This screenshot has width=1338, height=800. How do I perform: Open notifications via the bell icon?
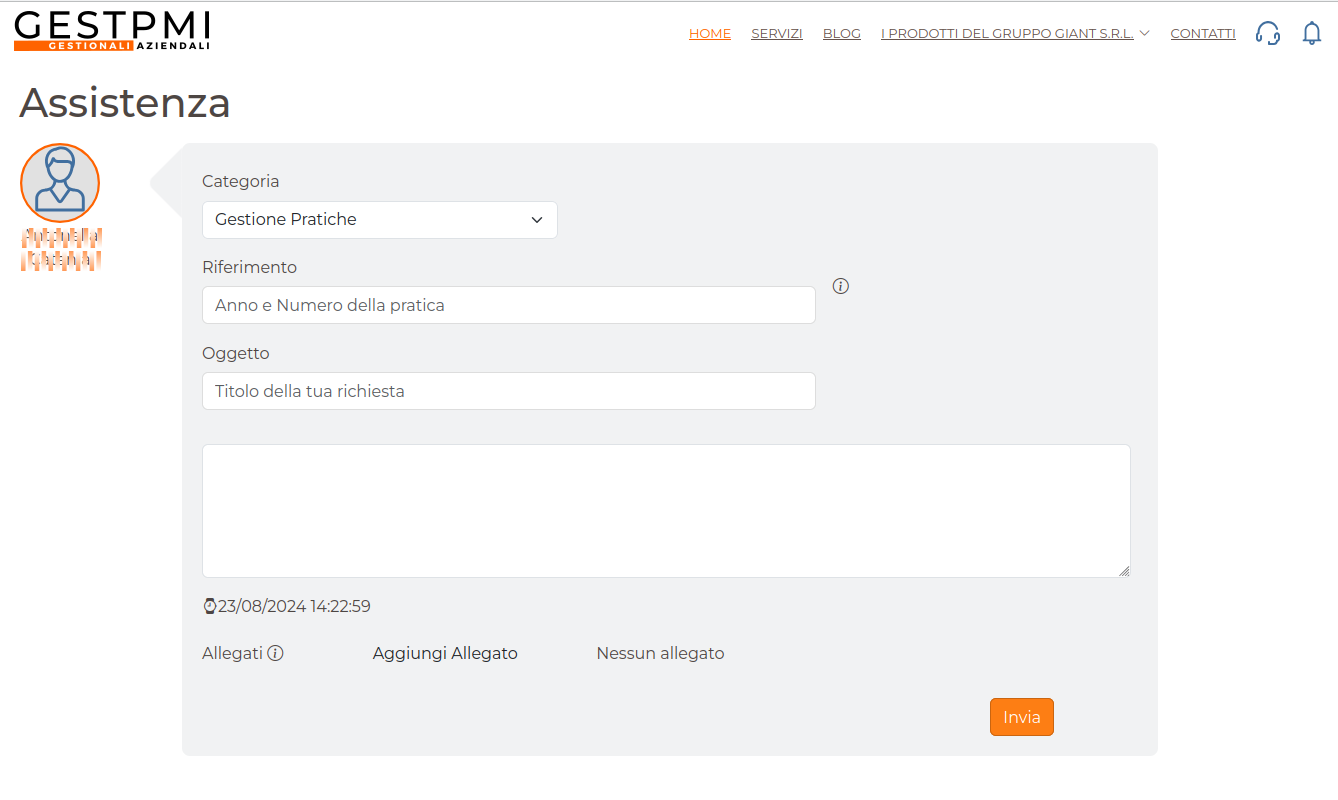click(1311, 33)
